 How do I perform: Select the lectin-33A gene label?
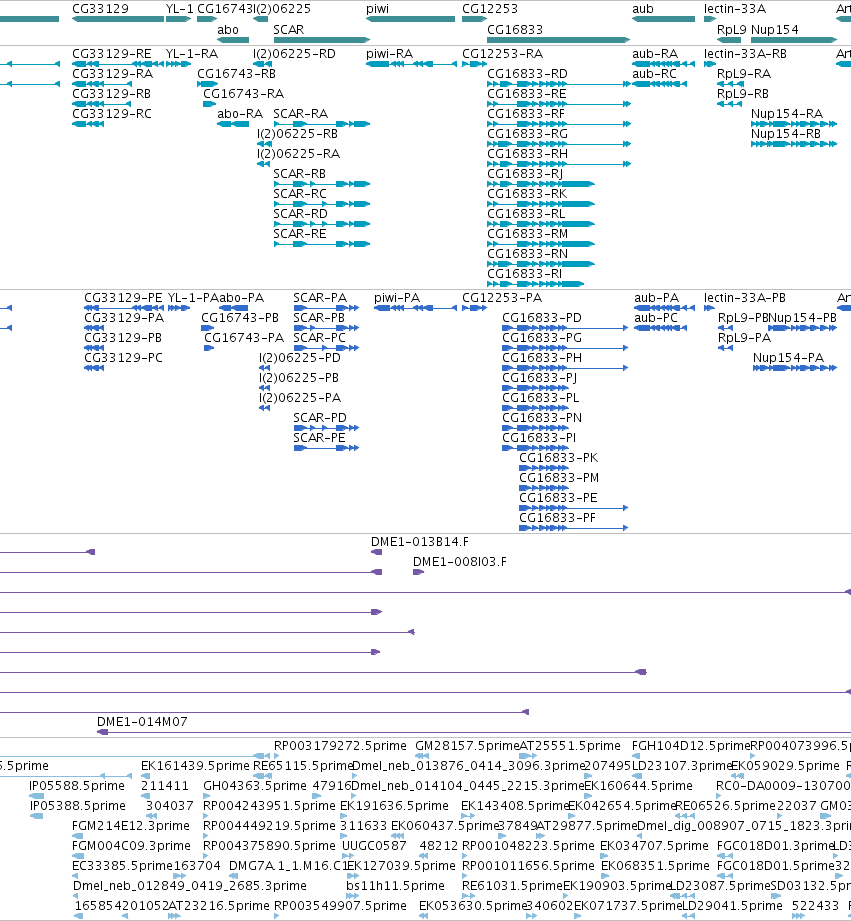coord(735,9)
